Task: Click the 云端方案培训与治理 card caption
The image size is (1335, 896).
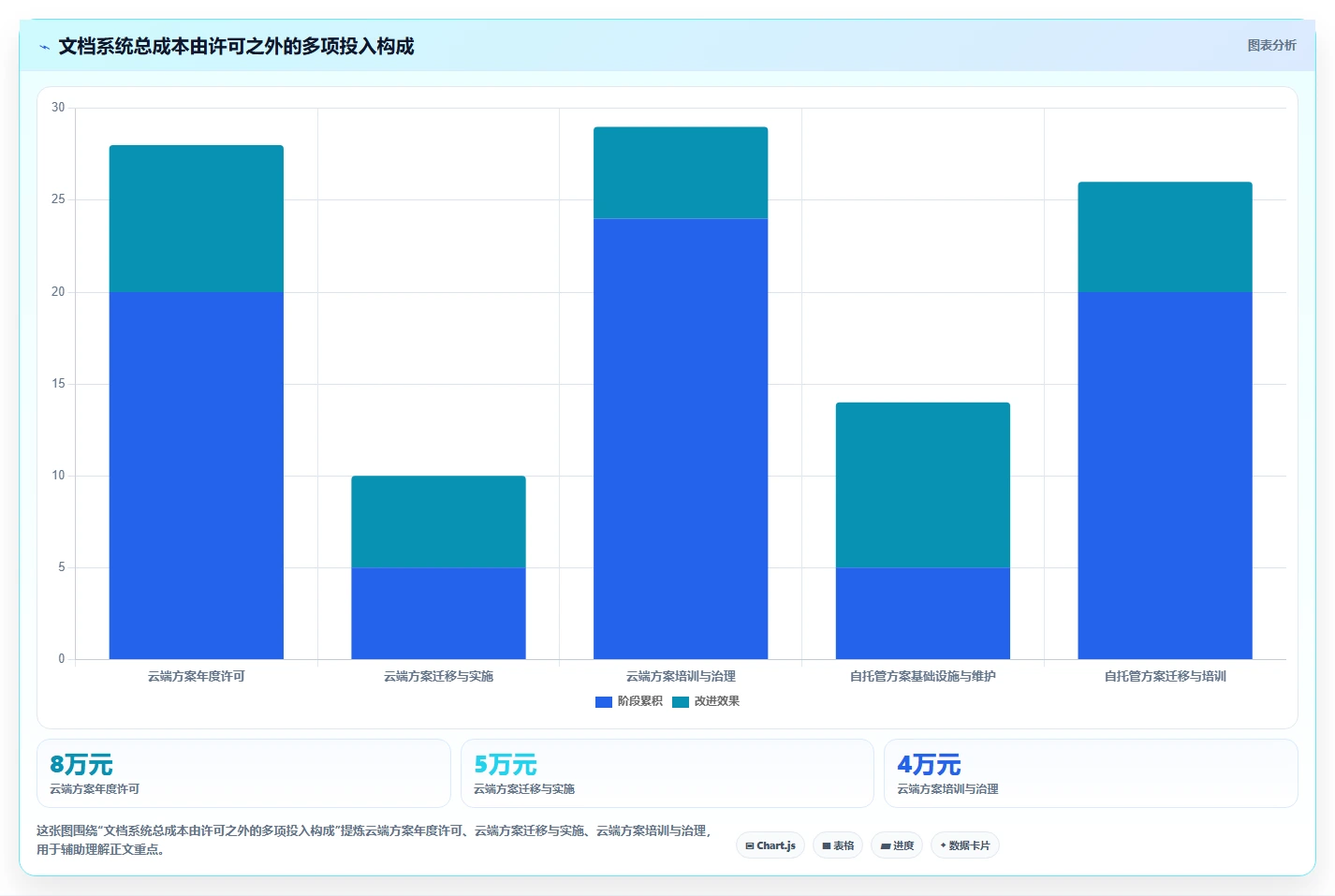Action: coord(947,789)
